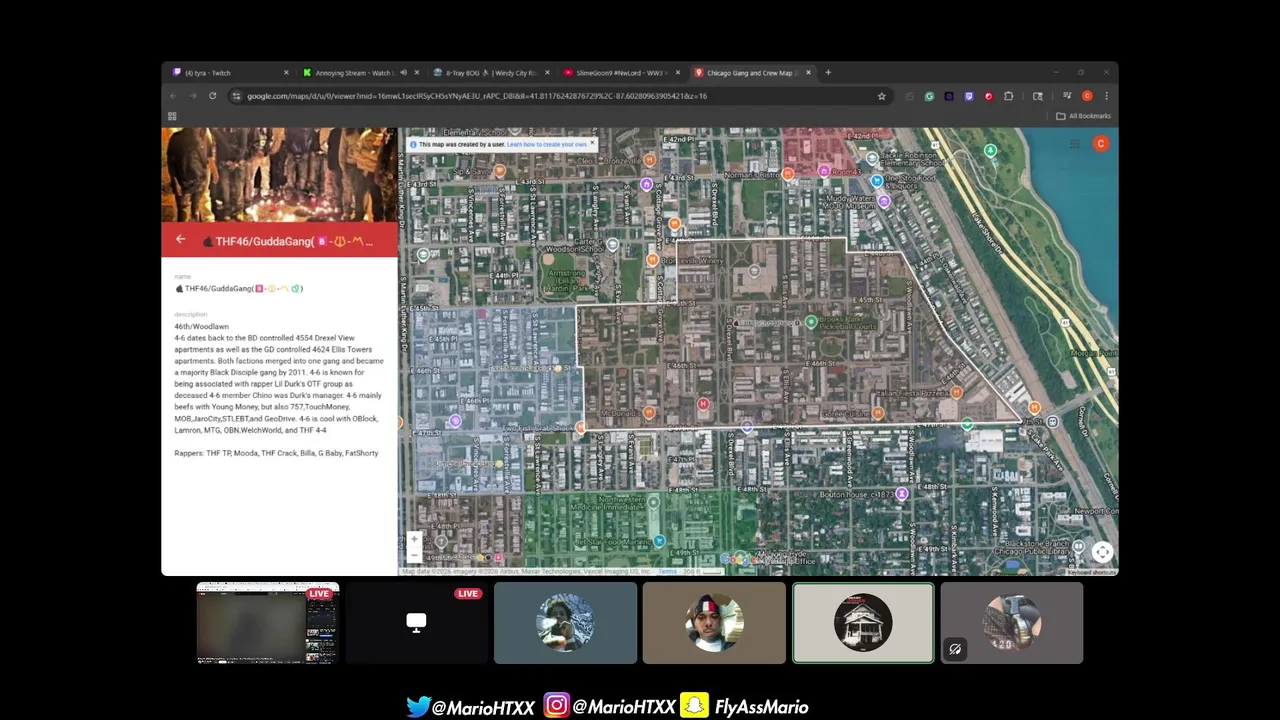
Task: Go back from the THF46/GuddaGang panel
Action: [180, 239]
